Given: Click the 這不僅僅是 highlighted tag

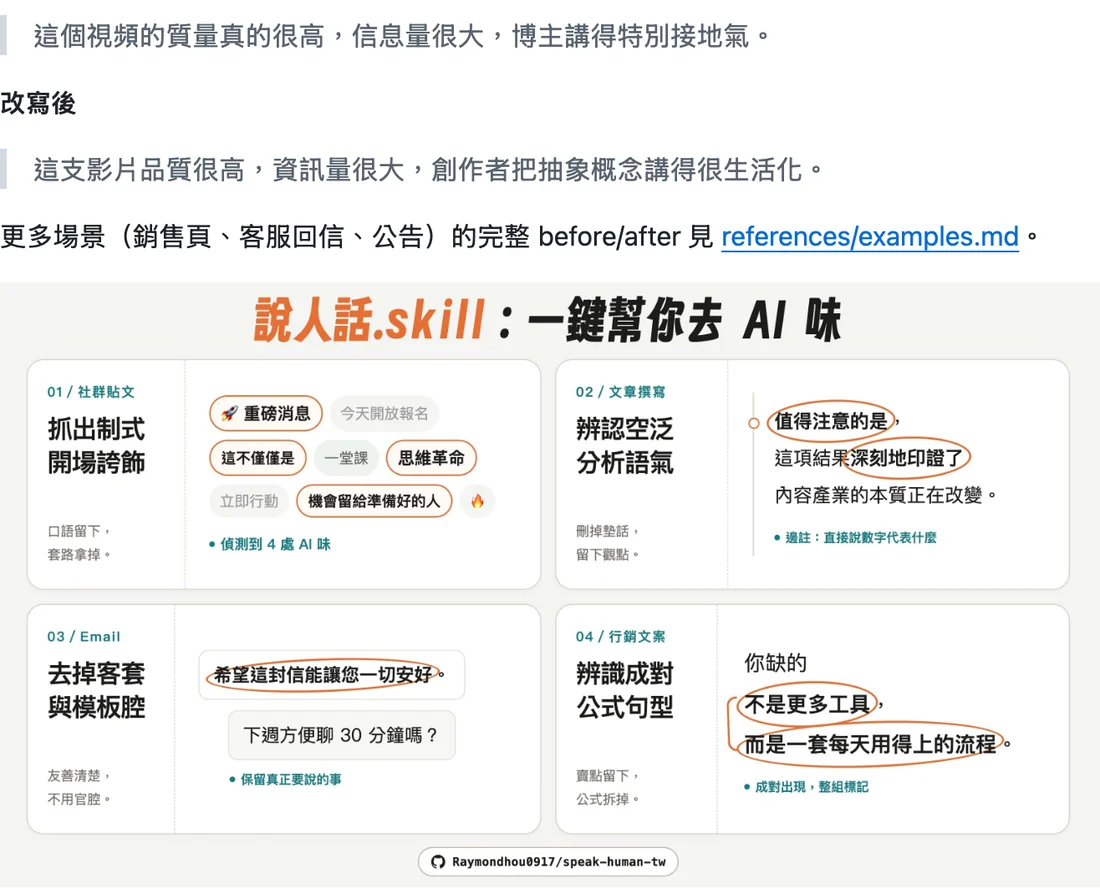Looking at the screenshot, I should pos(257,458).
